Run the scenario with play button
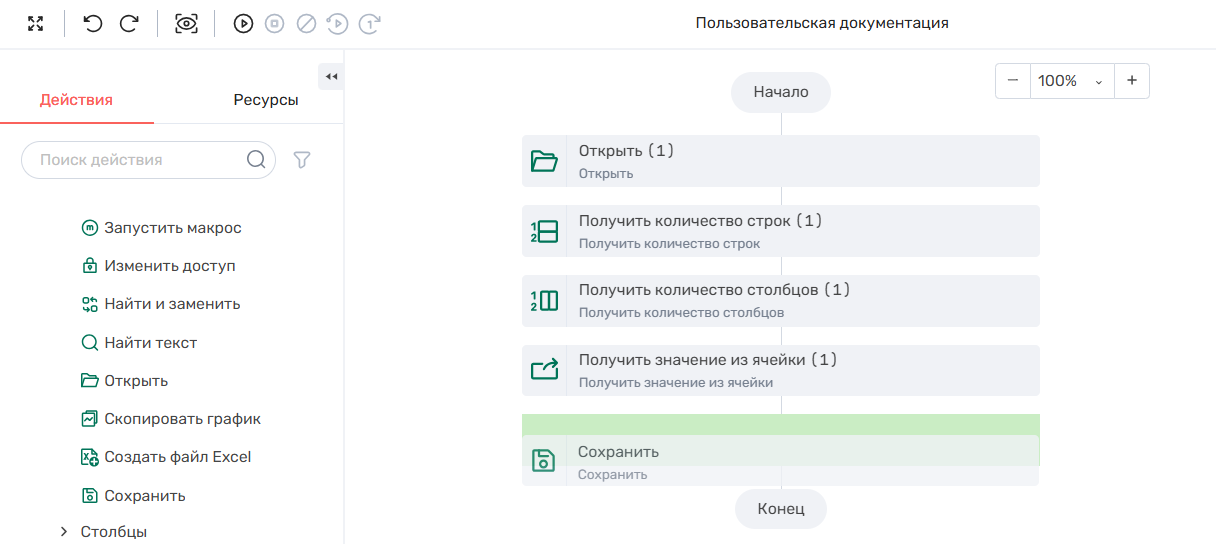 pyautogui.click(x=243, y=24)
